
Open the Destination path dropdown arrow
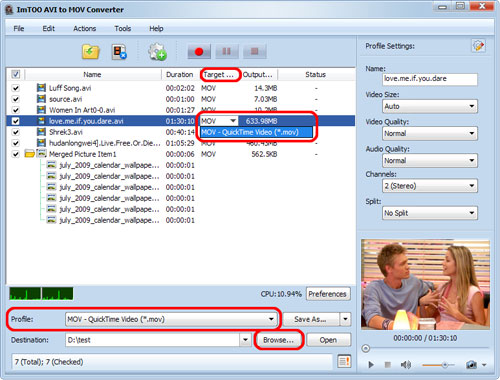pos(245,340)
